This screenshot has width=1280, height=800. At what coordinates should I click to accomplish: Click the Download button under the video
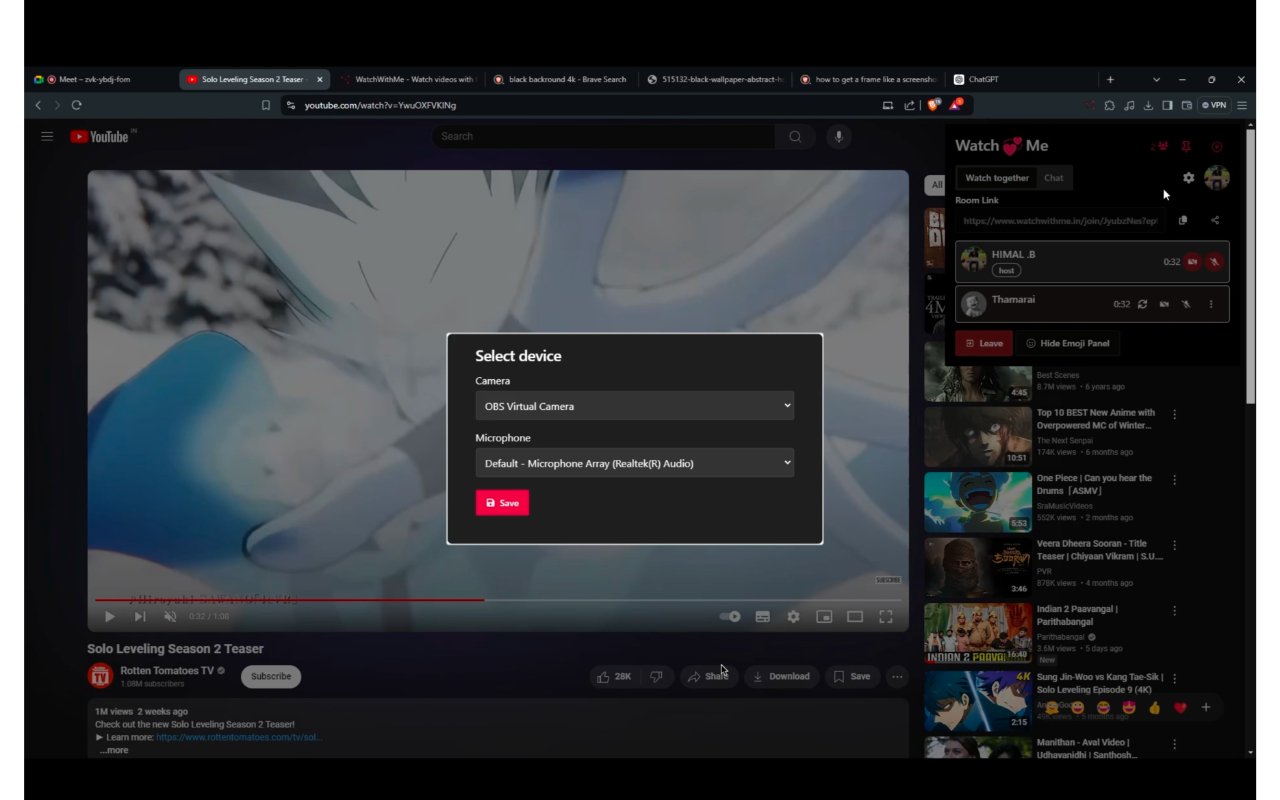781,677
